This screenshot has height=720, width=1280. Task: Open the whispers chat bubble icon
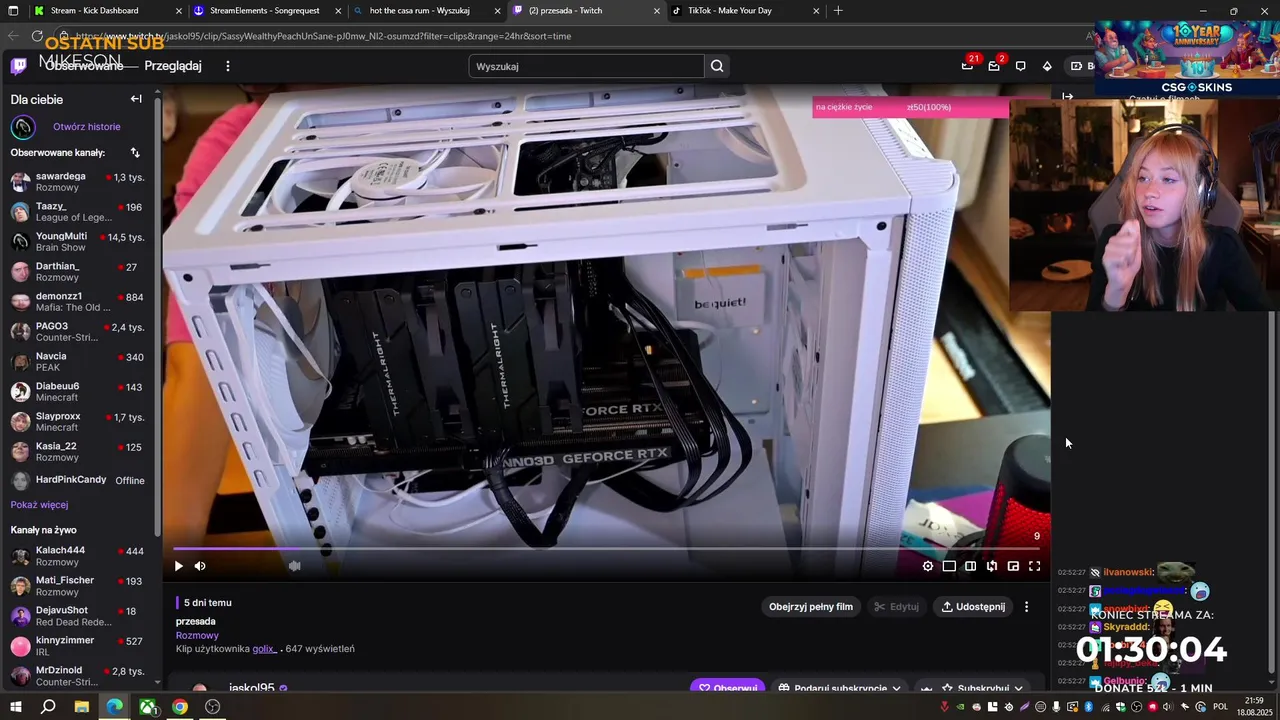tap(1020, 66)
